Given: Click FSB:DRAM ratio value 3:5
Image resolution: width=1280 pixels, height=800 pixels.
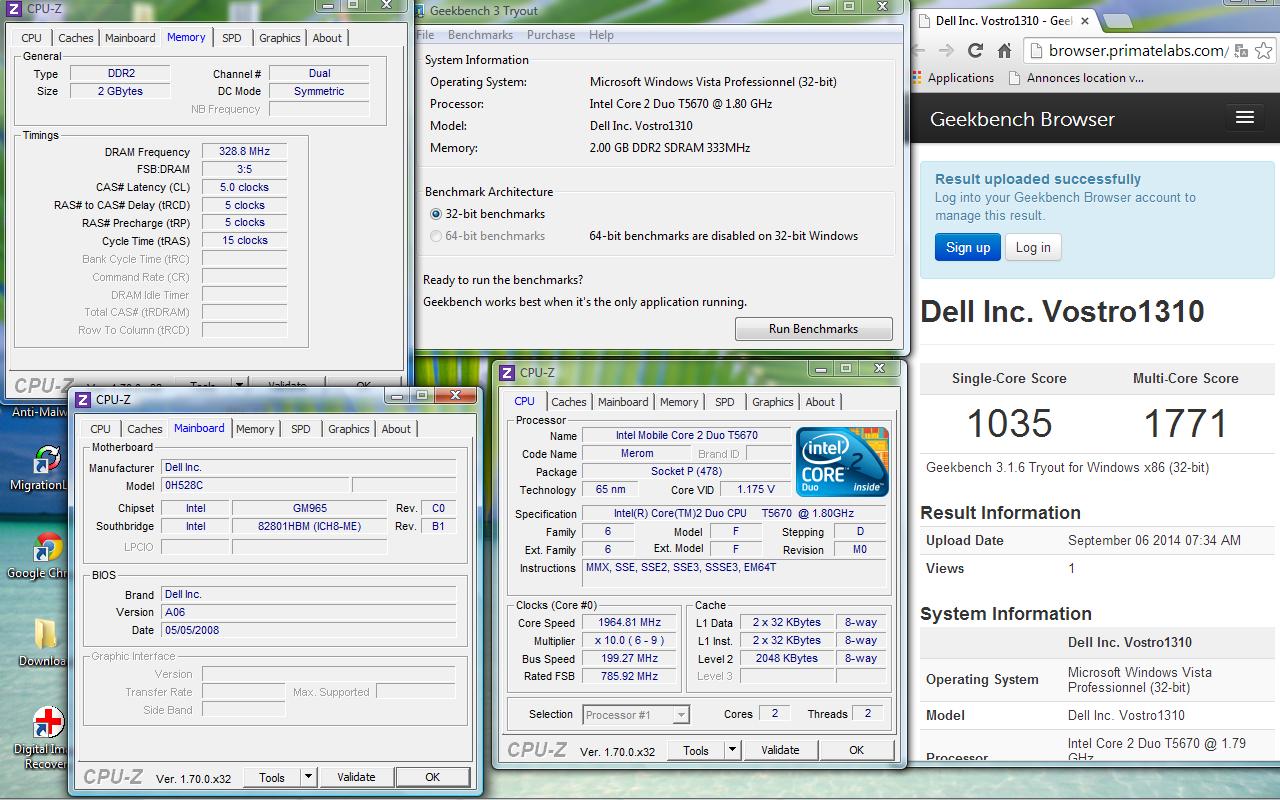Looking at the screenshot, I should point(245,170).
